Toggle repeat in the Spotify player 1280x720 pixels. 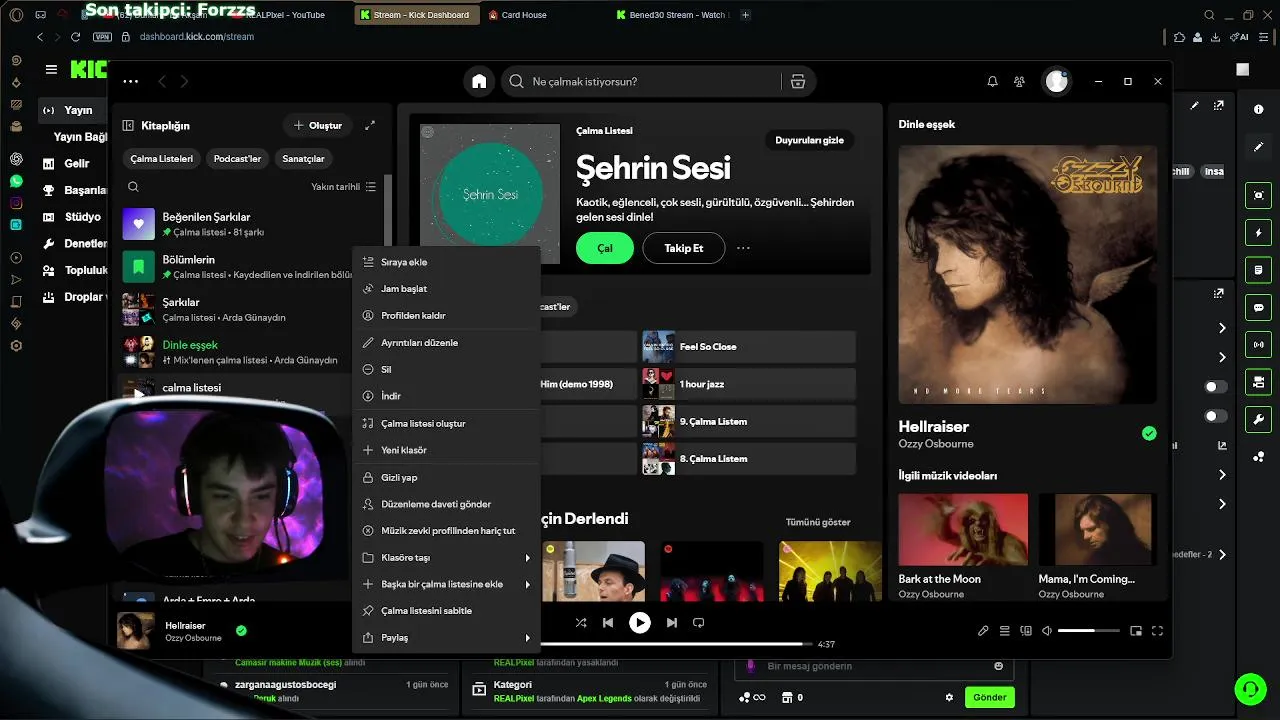coord(699,622)
